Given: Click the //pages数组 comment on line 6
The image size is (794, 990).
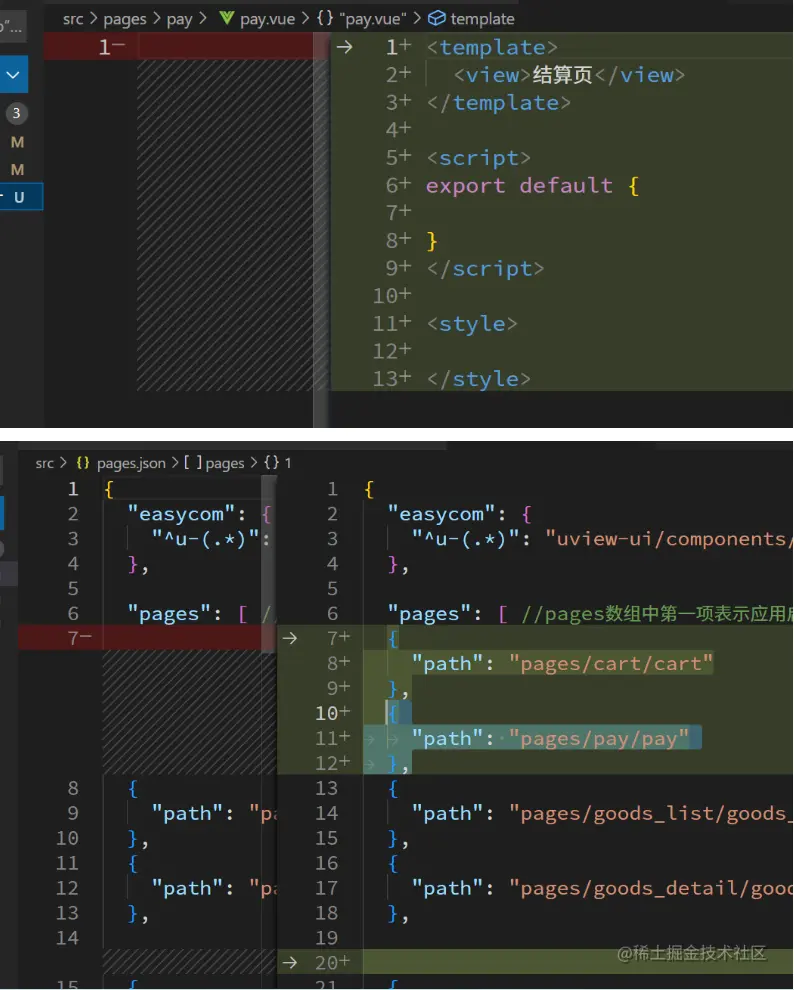Looking at the screenshot, I should click(656, 614).
